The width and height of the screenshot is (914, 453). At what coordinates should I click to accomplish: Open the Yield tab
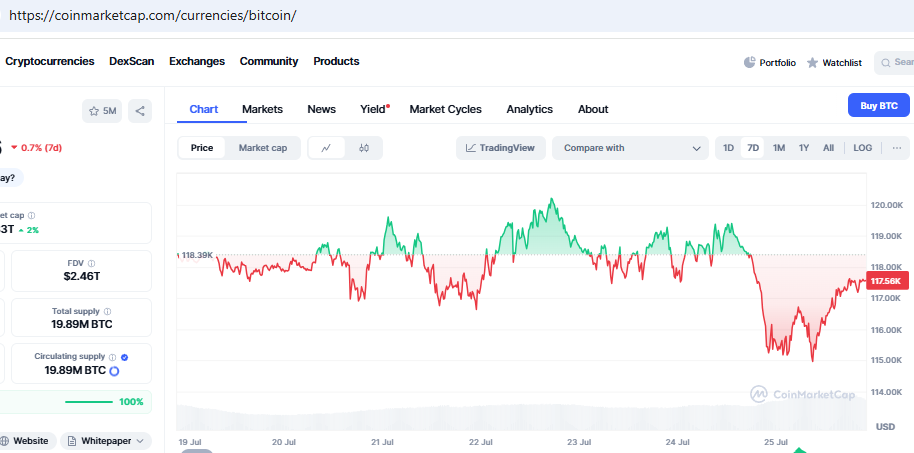(374, 109)
